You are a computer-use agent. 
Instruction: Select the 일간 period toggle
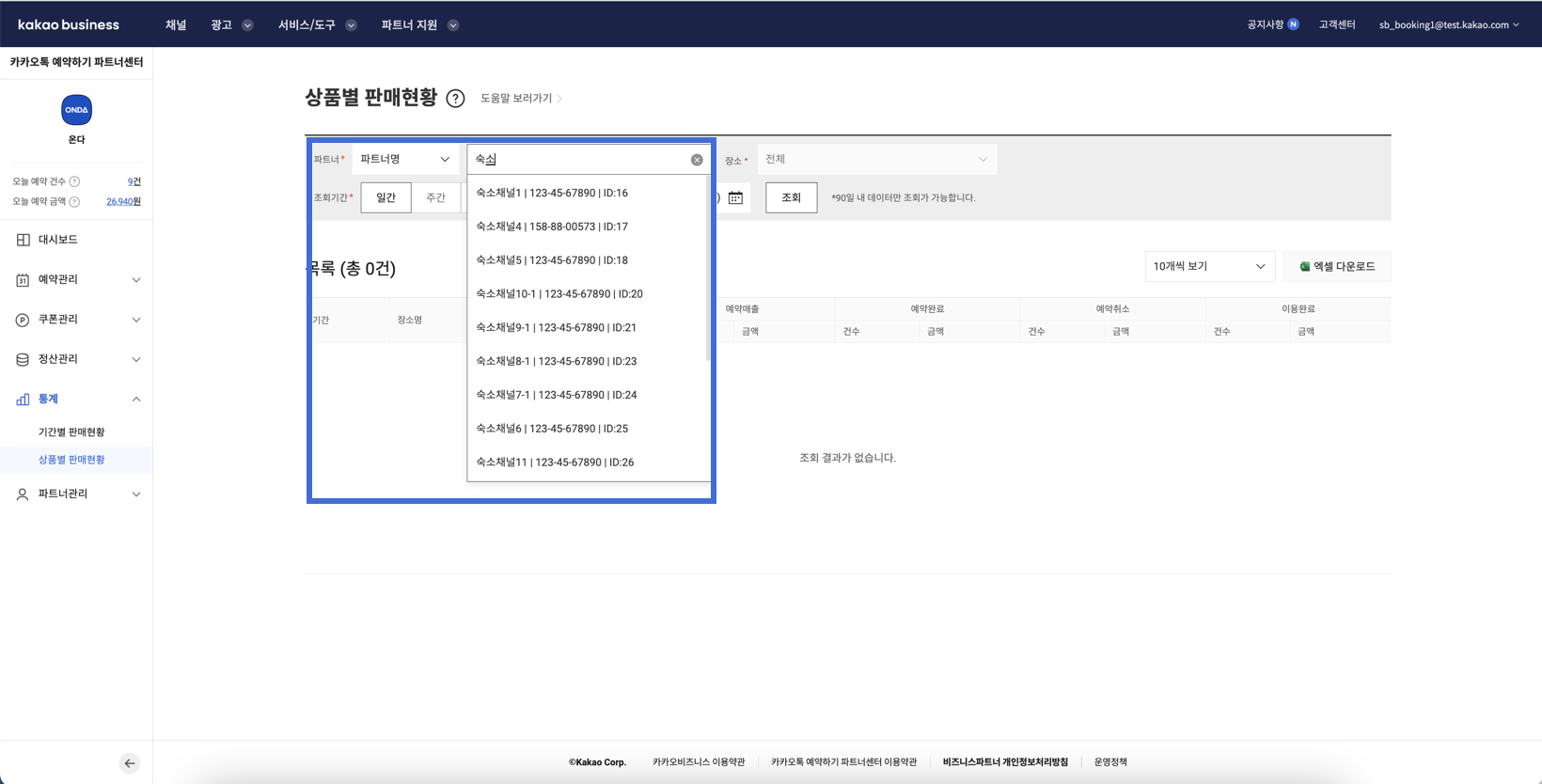385,197
